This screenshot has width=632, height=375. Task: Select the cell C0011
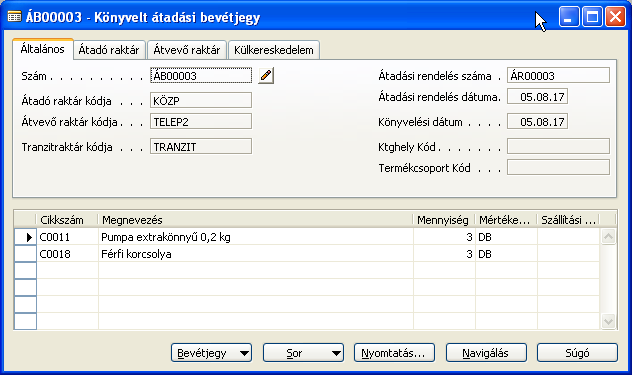[67, 237]
